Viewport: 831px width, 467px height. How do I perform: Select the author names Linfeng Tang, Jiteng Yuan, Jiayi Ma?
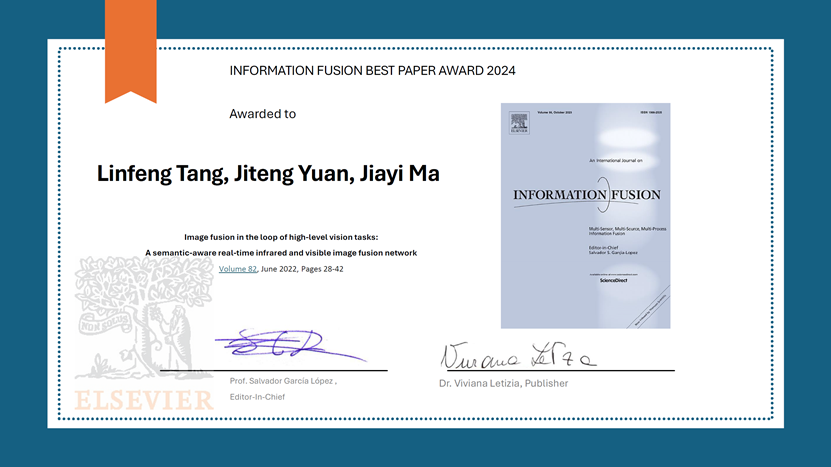(268, 174)
